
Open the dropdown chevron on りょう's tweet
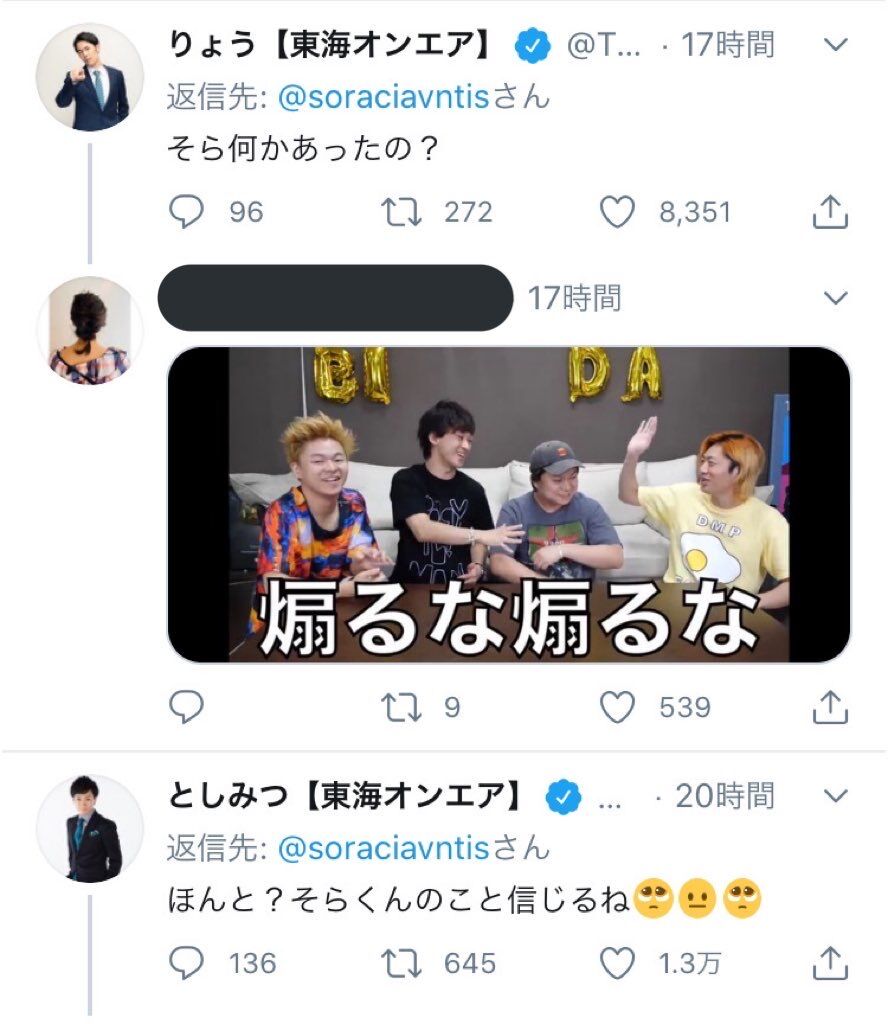pyautogui.click(x=836, y=44)
